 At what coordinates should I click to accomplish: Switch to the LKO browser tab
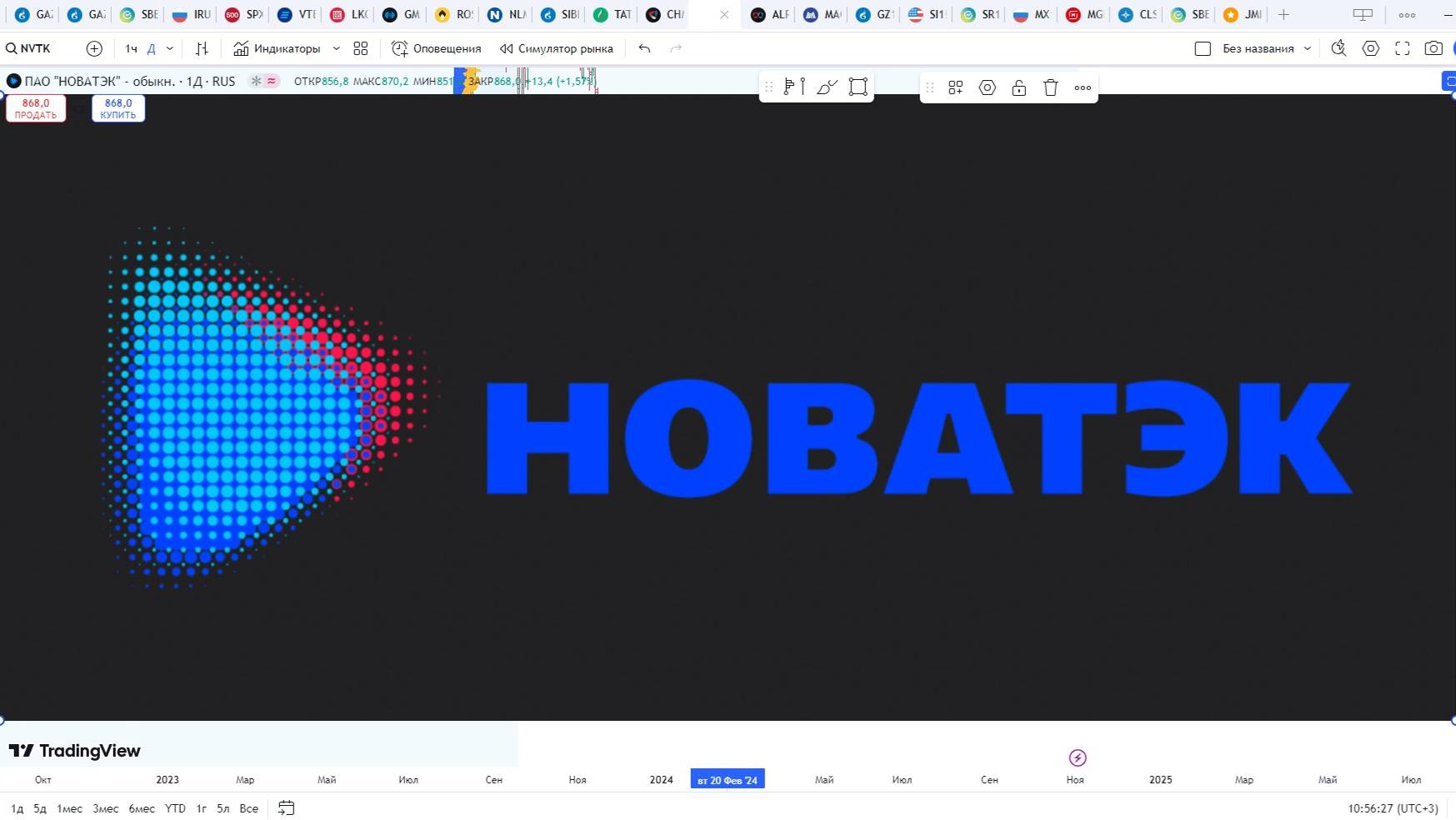click(x=348, y=14)
